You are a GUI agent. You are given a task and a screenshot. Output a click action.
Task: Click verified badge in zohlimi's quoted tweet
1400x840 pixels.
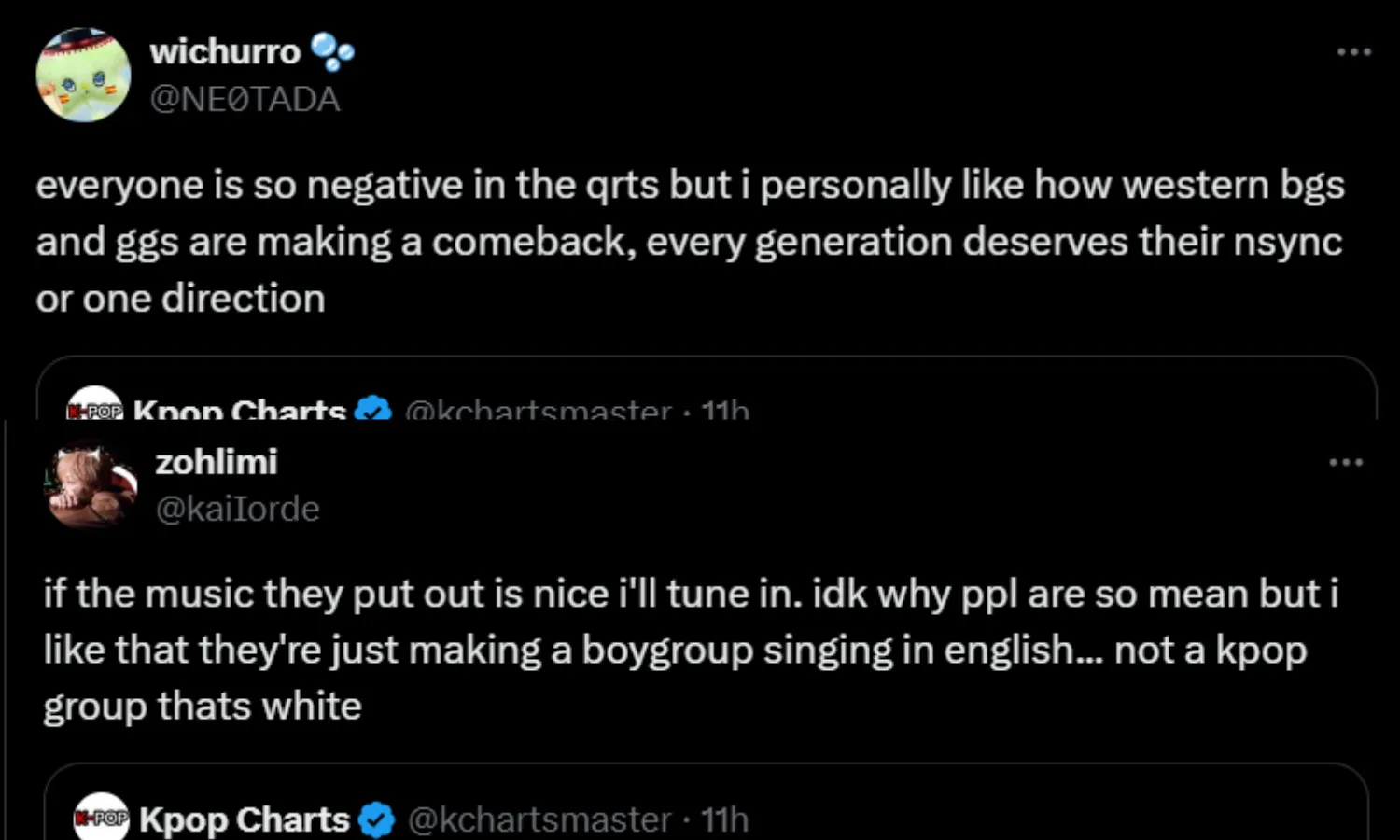376,819
